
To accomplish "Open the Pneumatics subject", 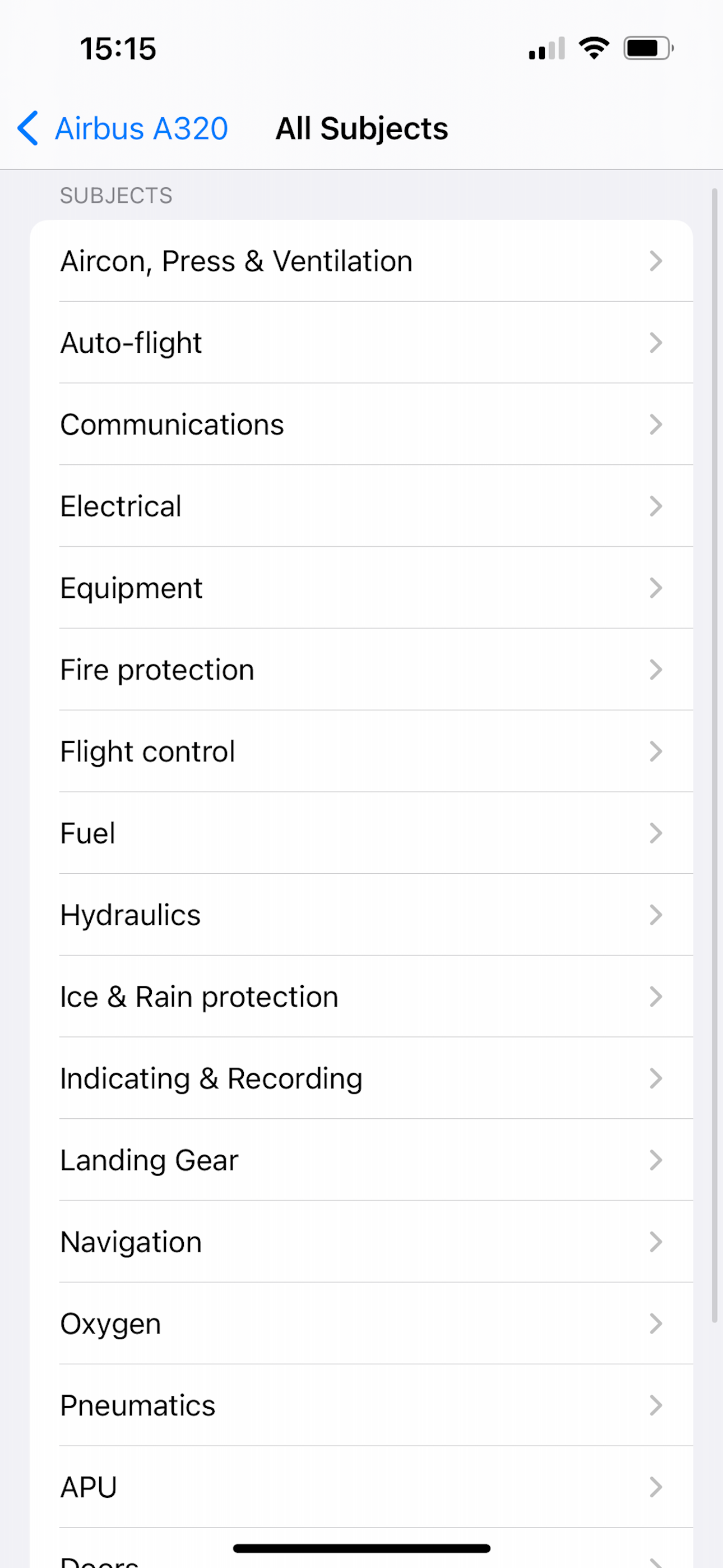I will tap(361, 1405).
